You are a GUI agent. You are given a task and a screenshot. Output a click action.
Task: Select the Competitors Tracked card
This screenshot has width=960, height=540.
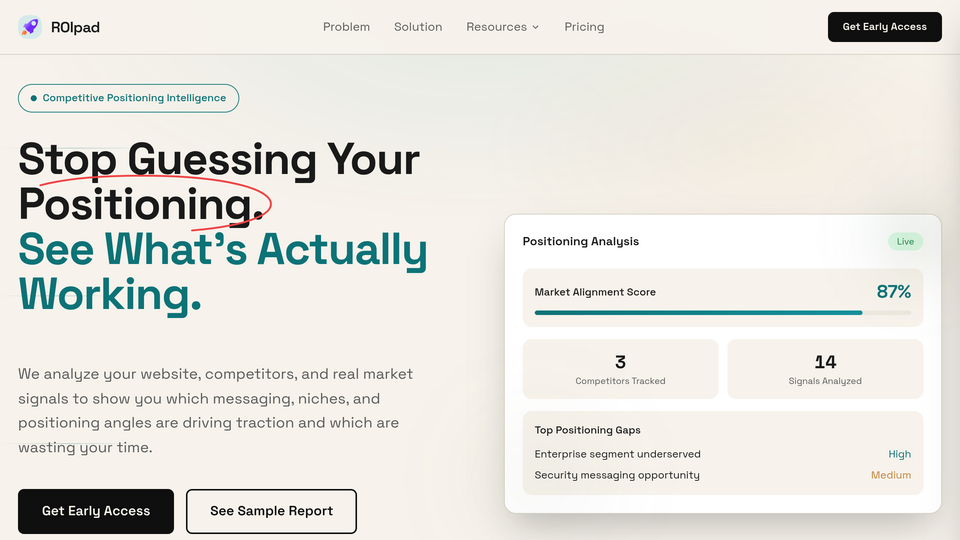point(620,369)
